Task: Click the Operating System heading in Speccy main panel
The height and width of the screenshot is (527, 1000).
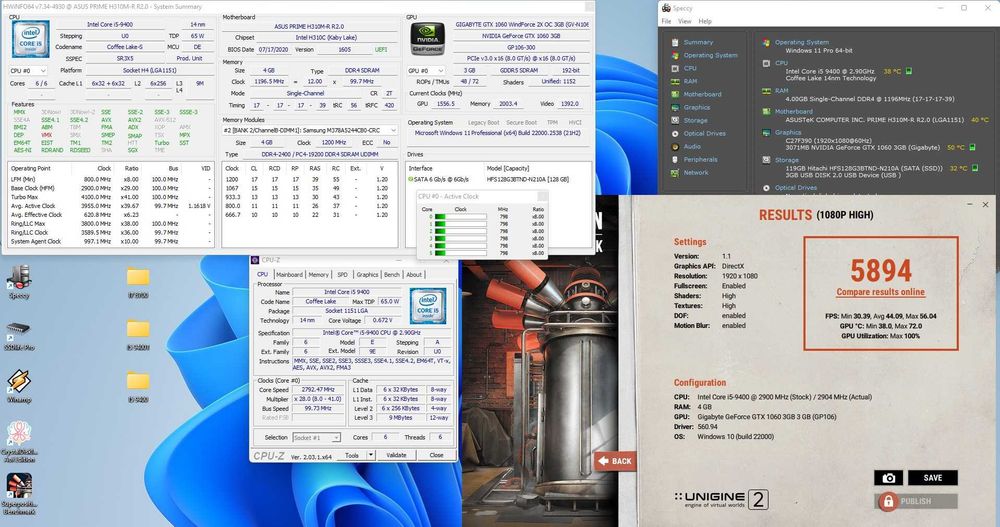Action: point(802,42)
